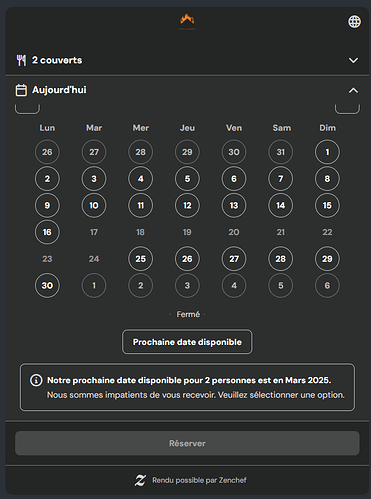Collapse the Aujourd'hui date section chevron
This screenshot has height=499, width=371.
point(353,90)
